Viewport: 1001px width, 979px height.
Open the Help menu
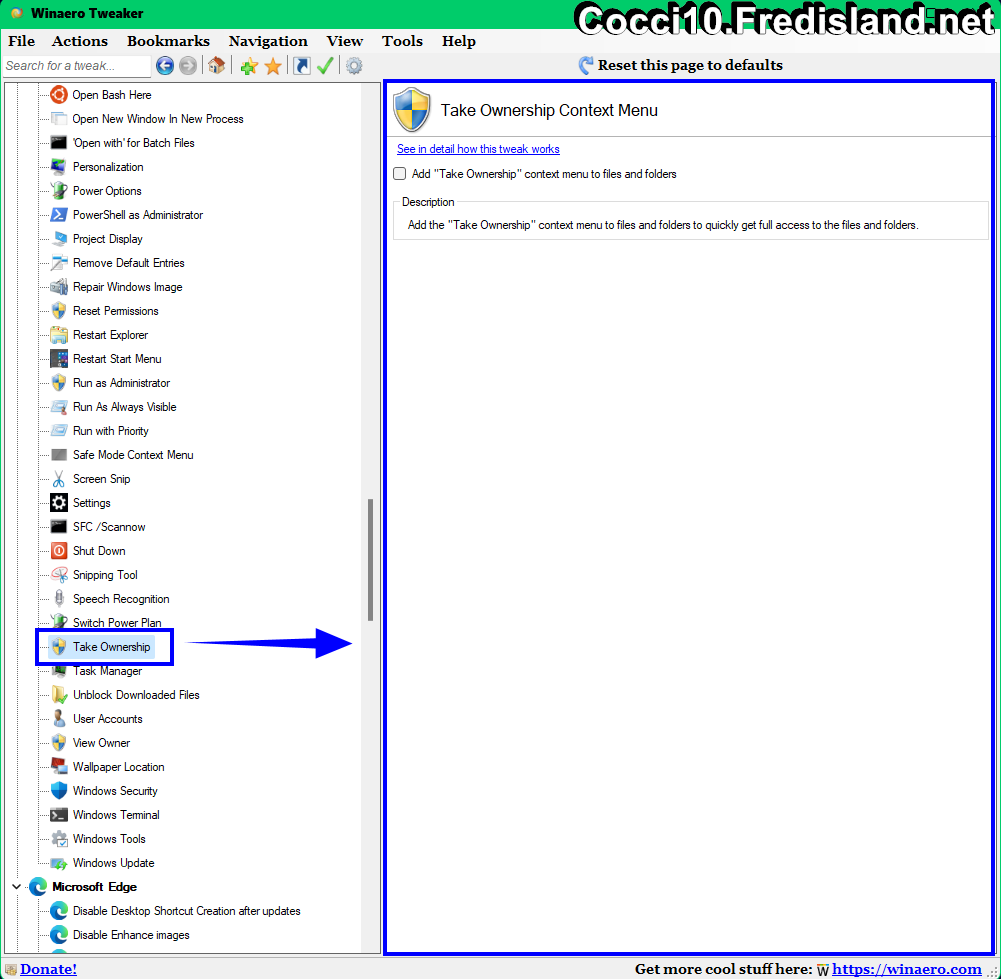[458, 41]
